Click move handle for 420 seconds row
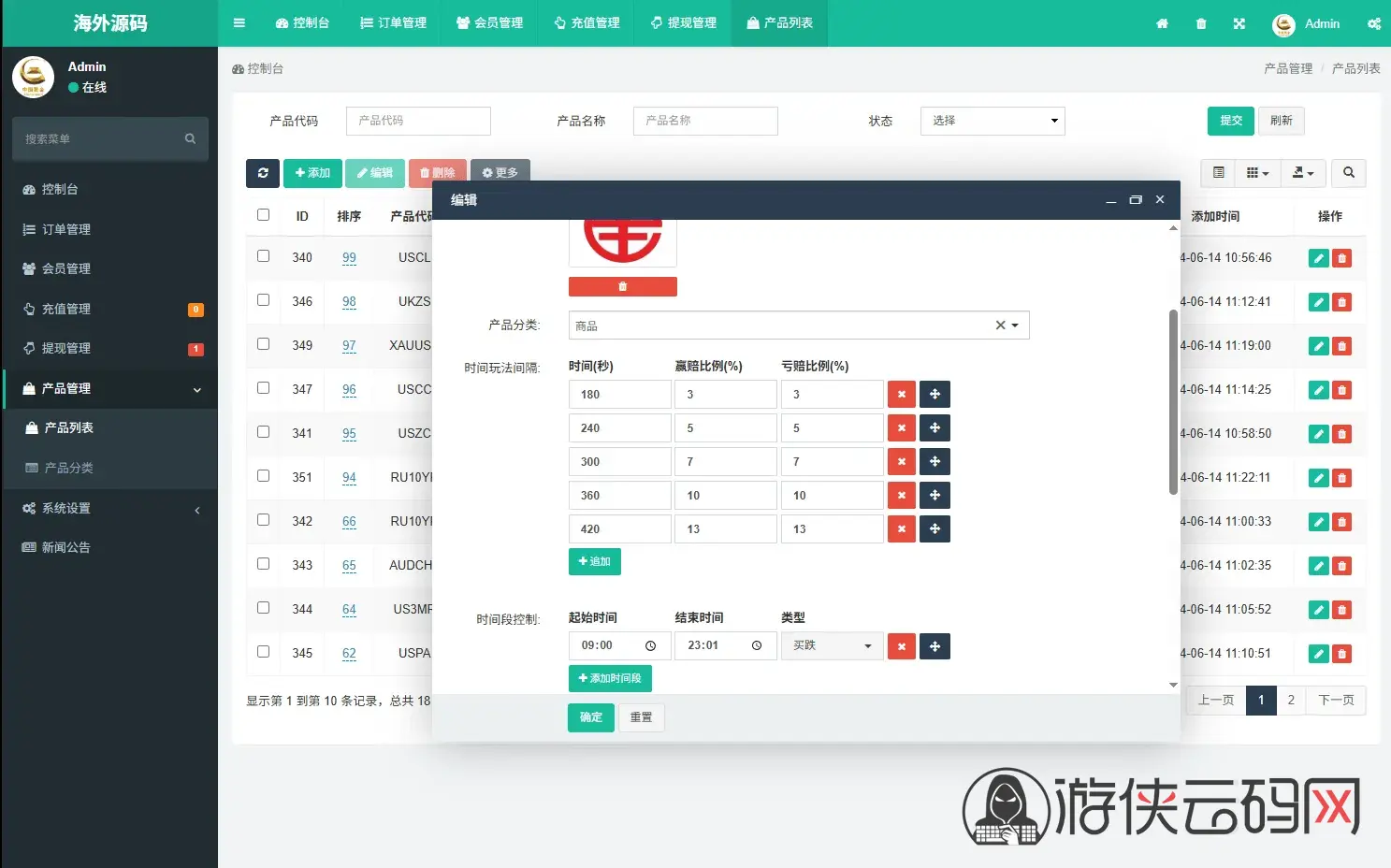 click(x=935, y=529)
